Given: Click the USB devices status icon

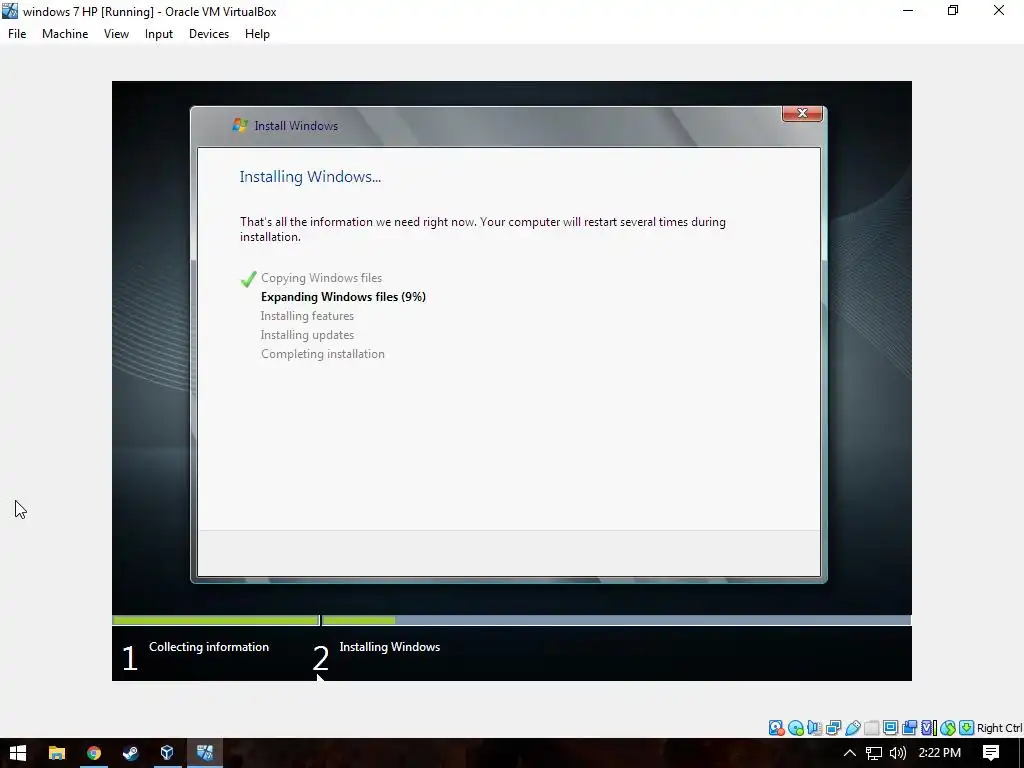Looking at the screenshot, I should click(852, 728).
